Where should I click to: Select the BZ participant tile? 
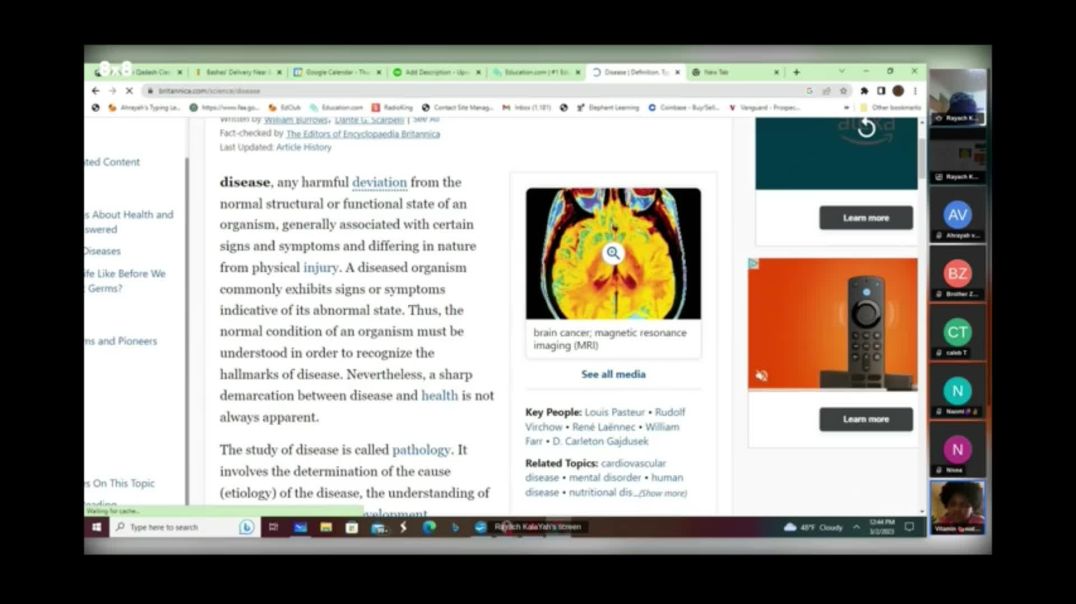tap(957, 274)
